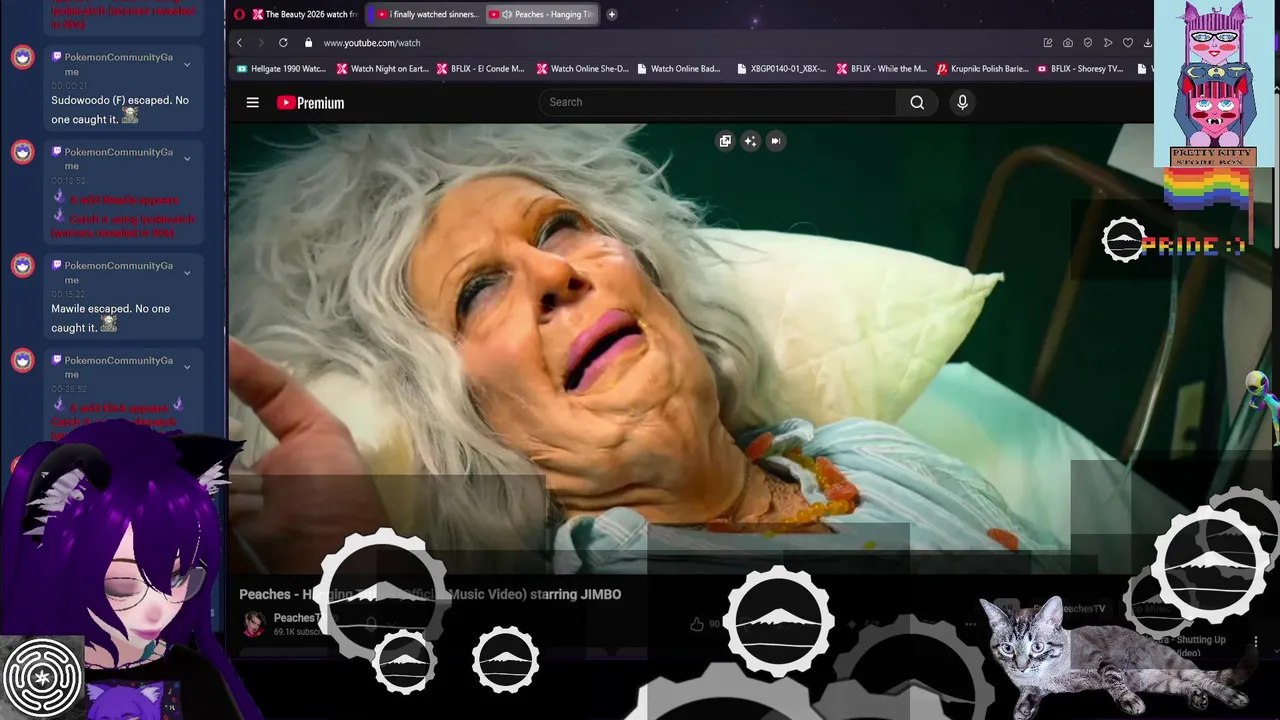Click the video pop-out icon above player
Image resolution: width=1280 pixels, height=720 pixels.
[725, 141]
